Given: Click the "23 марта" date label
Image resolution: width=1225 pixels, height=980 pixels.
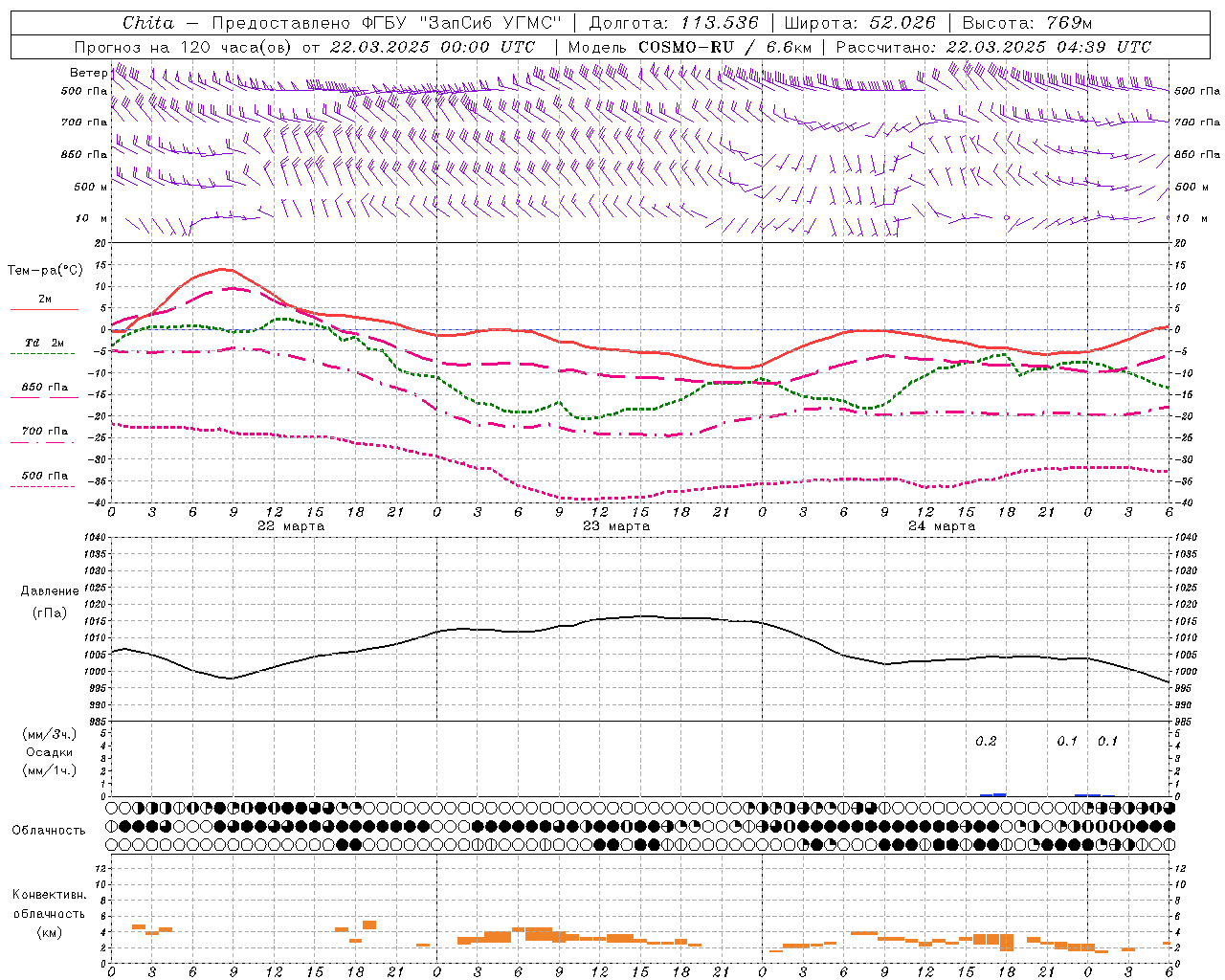Looking at the screenshot, I should 617,526.
